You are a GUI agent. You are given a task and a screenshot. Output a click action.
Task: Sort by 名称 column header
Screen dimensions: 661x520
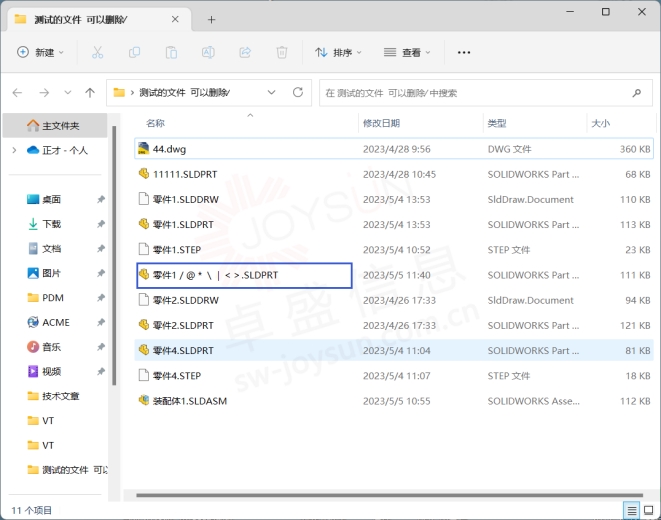coord(155,123)
